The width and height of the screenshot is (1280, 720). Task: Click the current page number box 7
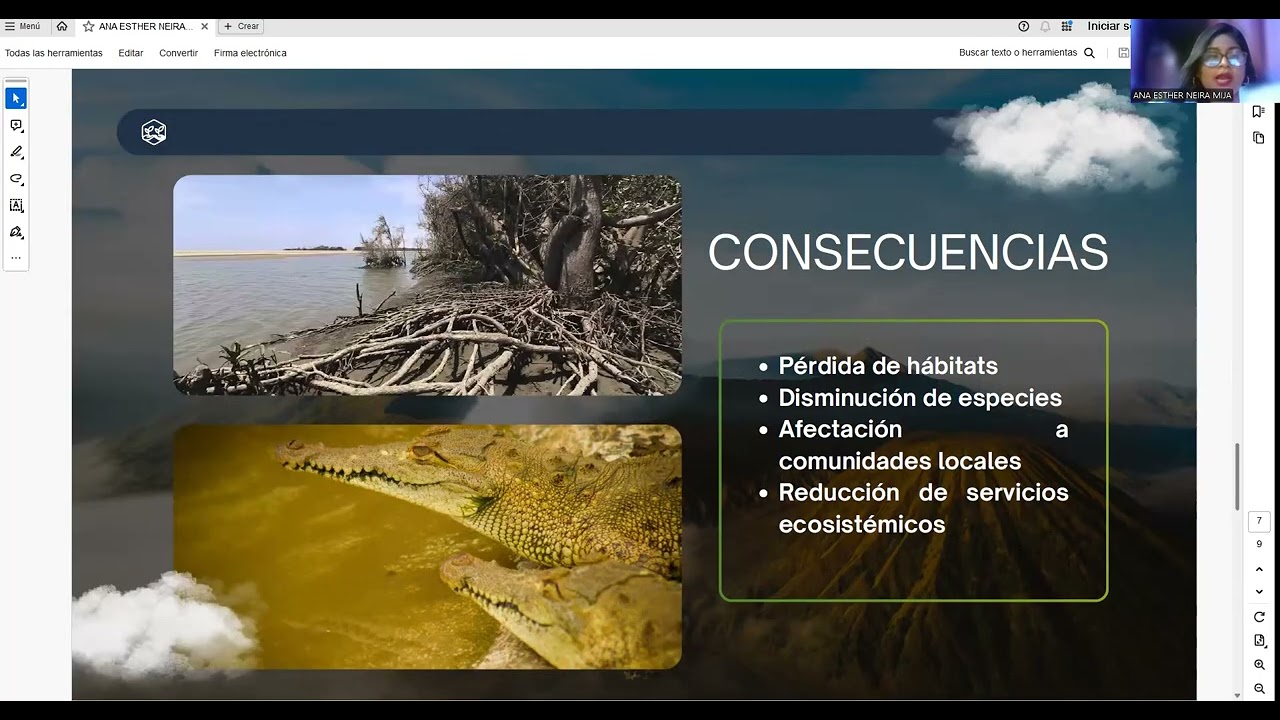click(1259, 521)
